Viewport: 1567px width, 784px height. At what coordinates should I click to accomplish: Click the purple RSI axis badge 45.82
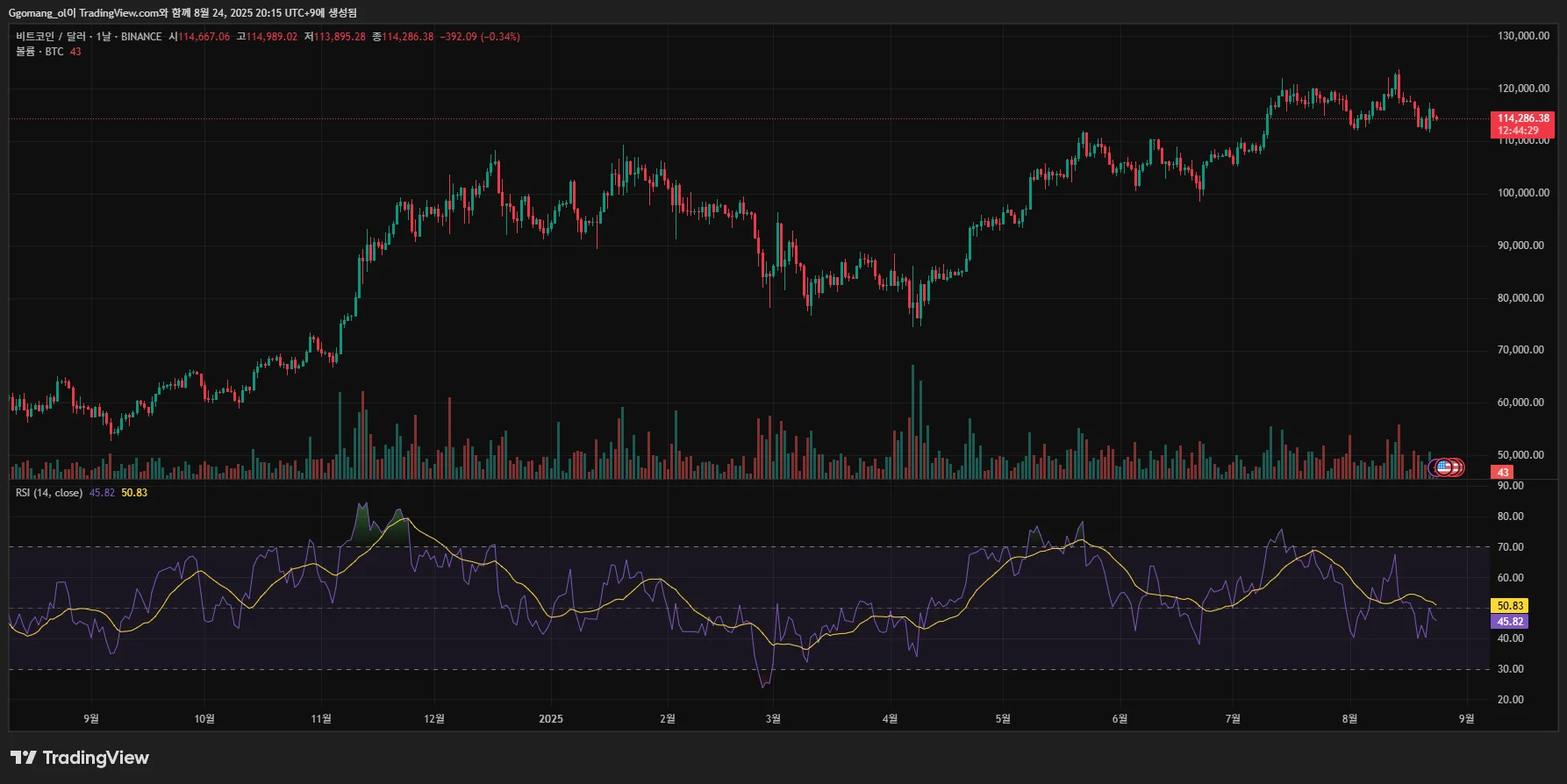(x=1510, y=622)
